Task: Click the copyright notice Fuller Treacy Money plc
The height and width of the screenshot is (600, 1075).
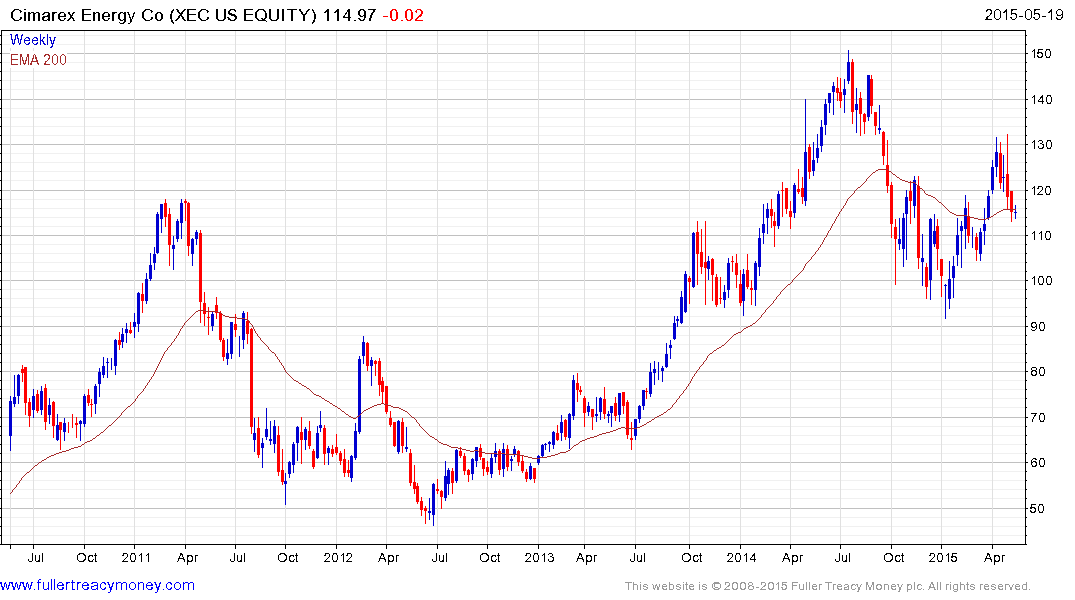Action: pos(828,586)
